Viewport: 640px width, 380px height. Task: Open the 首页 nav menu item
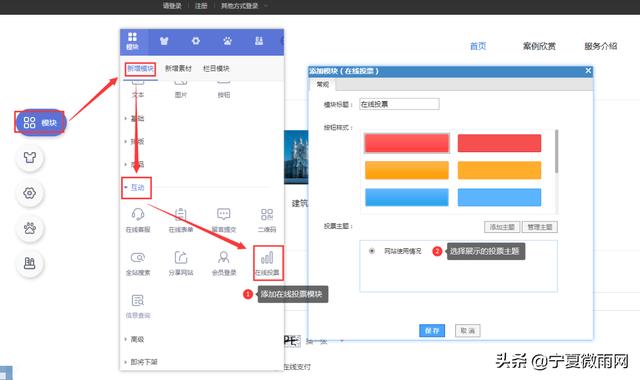(478, 46)
